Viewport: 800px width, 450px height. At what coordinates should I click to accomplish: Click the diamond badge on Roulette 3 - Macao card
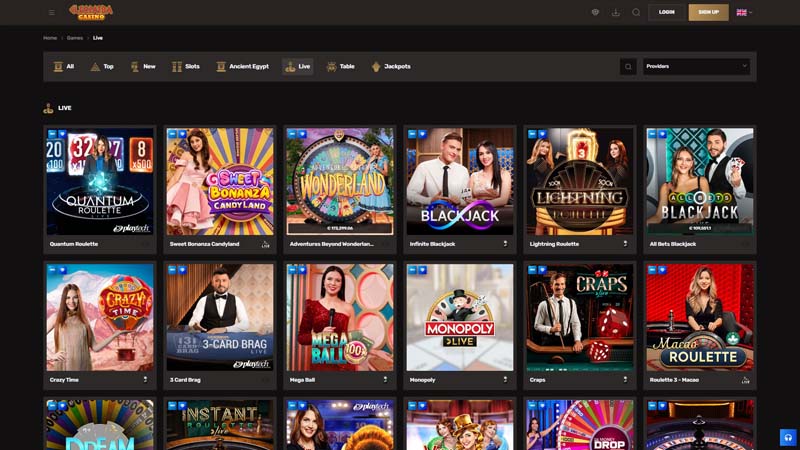click(x=662, y=270)
